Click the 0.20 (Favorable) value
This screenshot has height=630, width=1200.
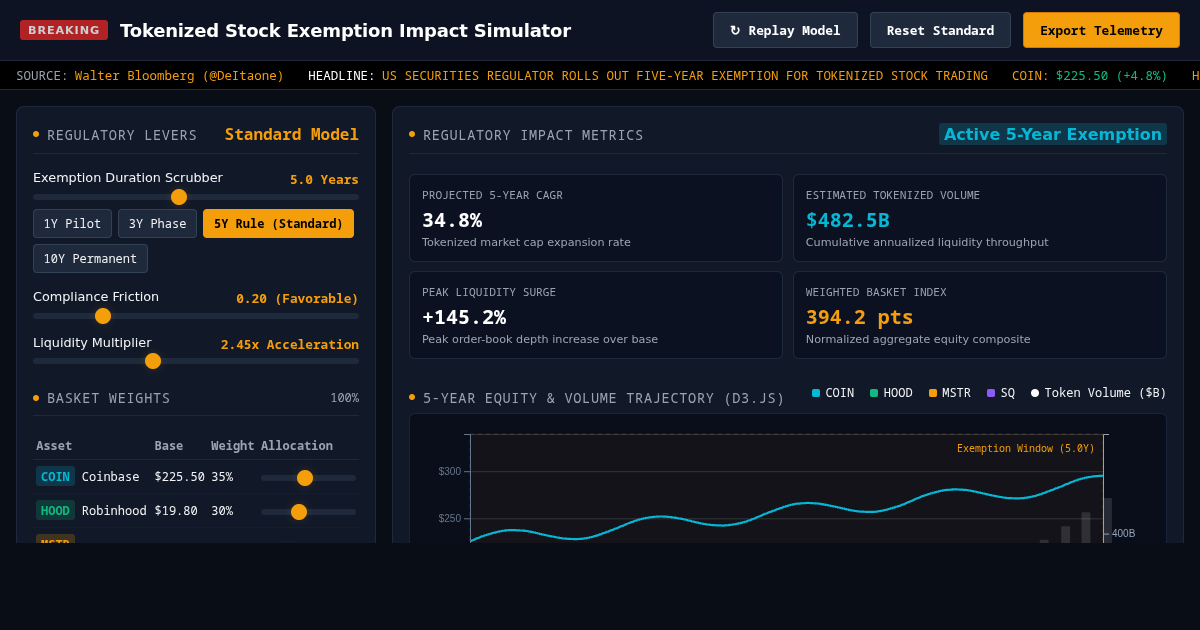point(297,298)
